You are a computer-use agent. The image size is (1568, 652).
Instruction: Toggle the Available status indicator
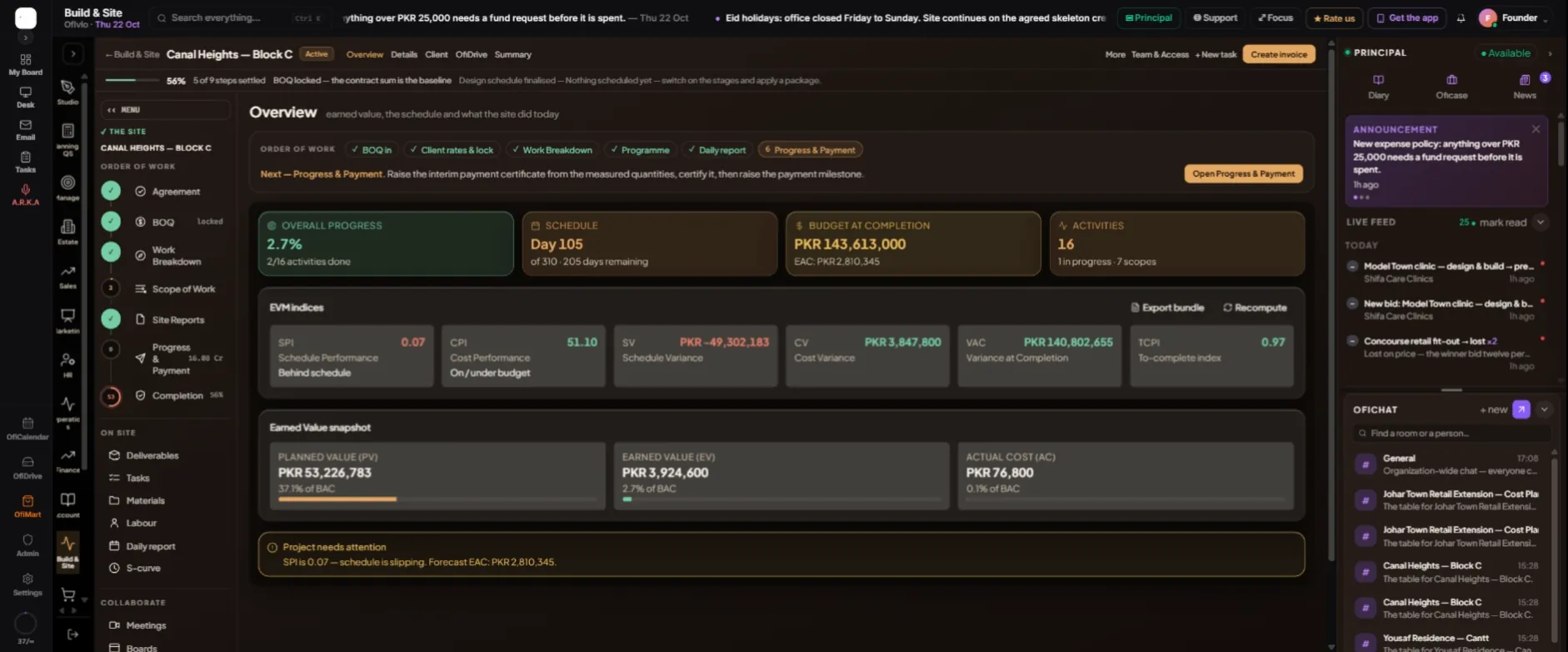coord(1506,53)
